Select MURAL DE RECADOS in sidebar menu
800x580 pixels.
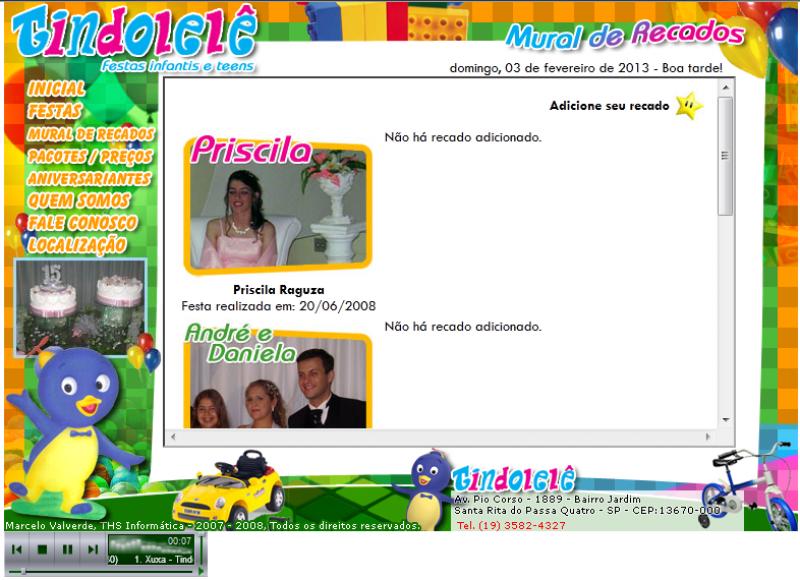tap(91, 134)
